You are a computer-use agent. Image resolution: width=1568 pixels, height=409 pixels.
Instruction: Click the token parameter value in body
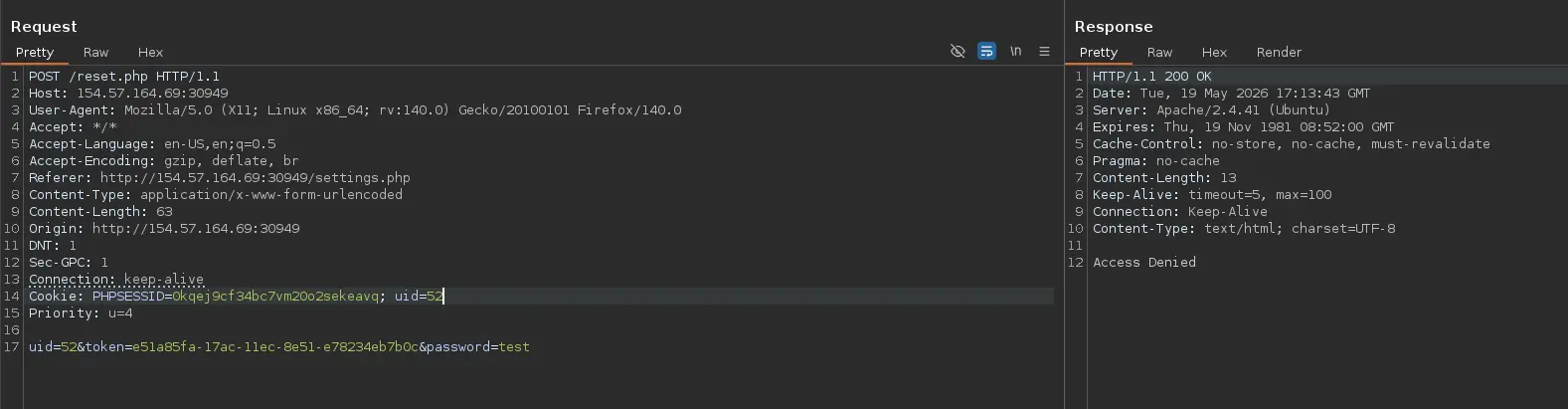[x=275, y=347]
